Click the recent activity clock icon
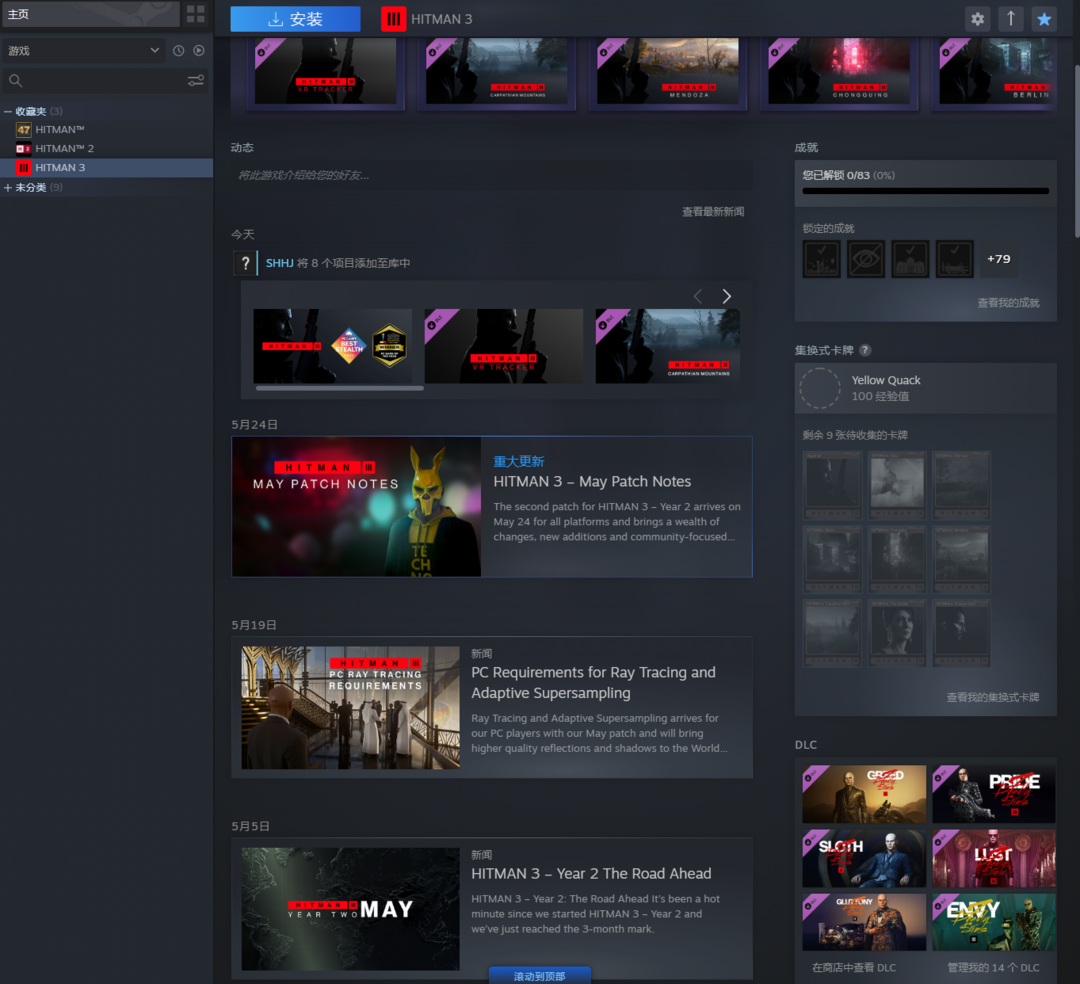 tap(178, 51)
